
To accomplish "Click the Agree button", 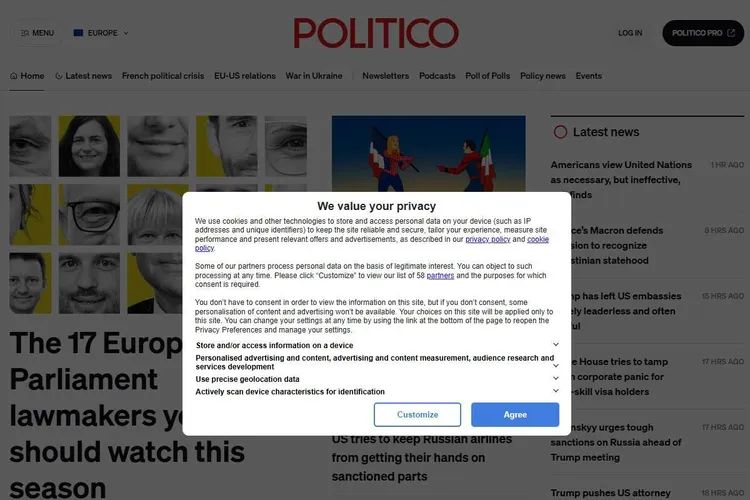I will click(515, 414).
